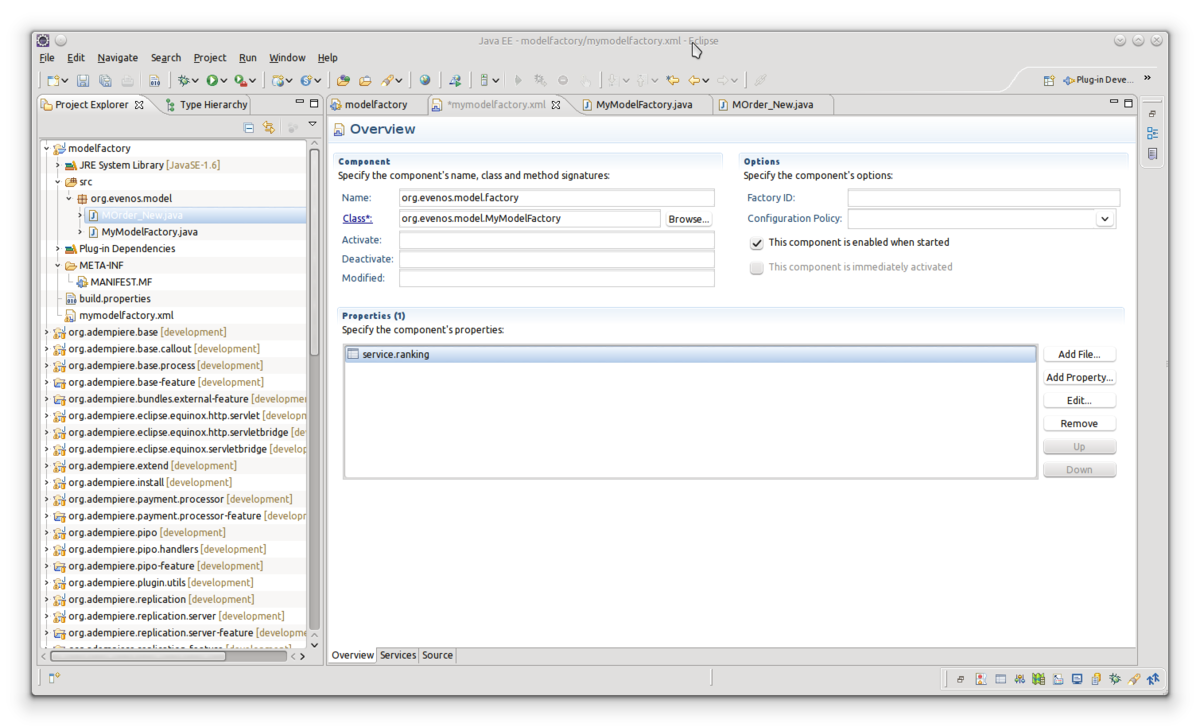
Task: Click the Add Property... button
Action: tap(1079, 378)
